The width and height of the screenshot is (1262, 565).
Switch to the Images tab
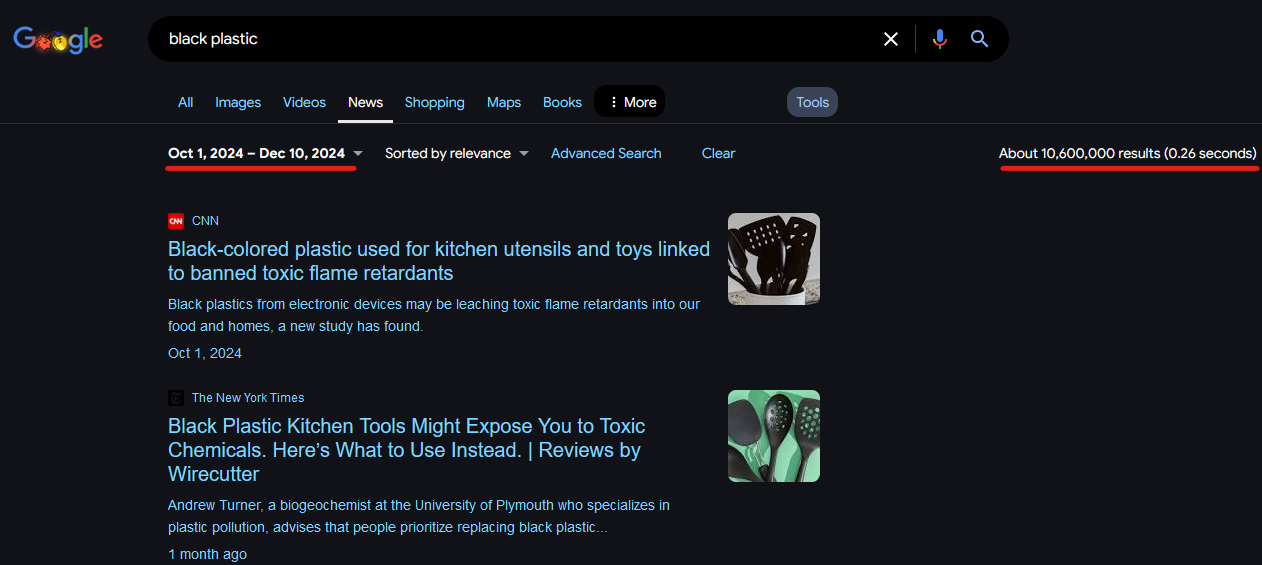tap(238, 102)
